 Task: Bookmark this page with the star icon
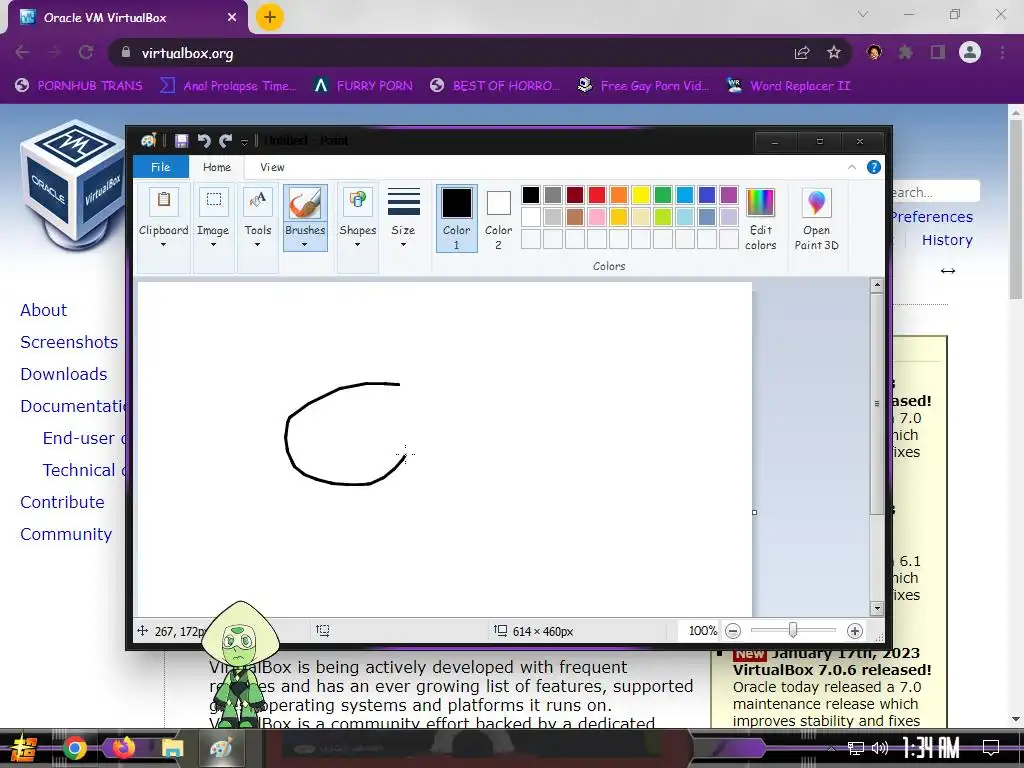click(834, 53)
